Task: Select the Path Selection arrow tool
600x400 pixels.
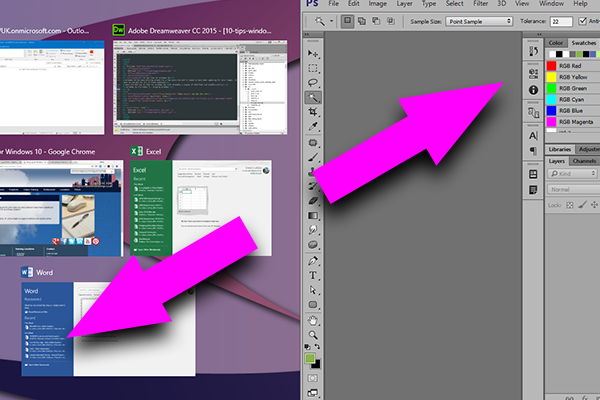Action: pos(313,290)
